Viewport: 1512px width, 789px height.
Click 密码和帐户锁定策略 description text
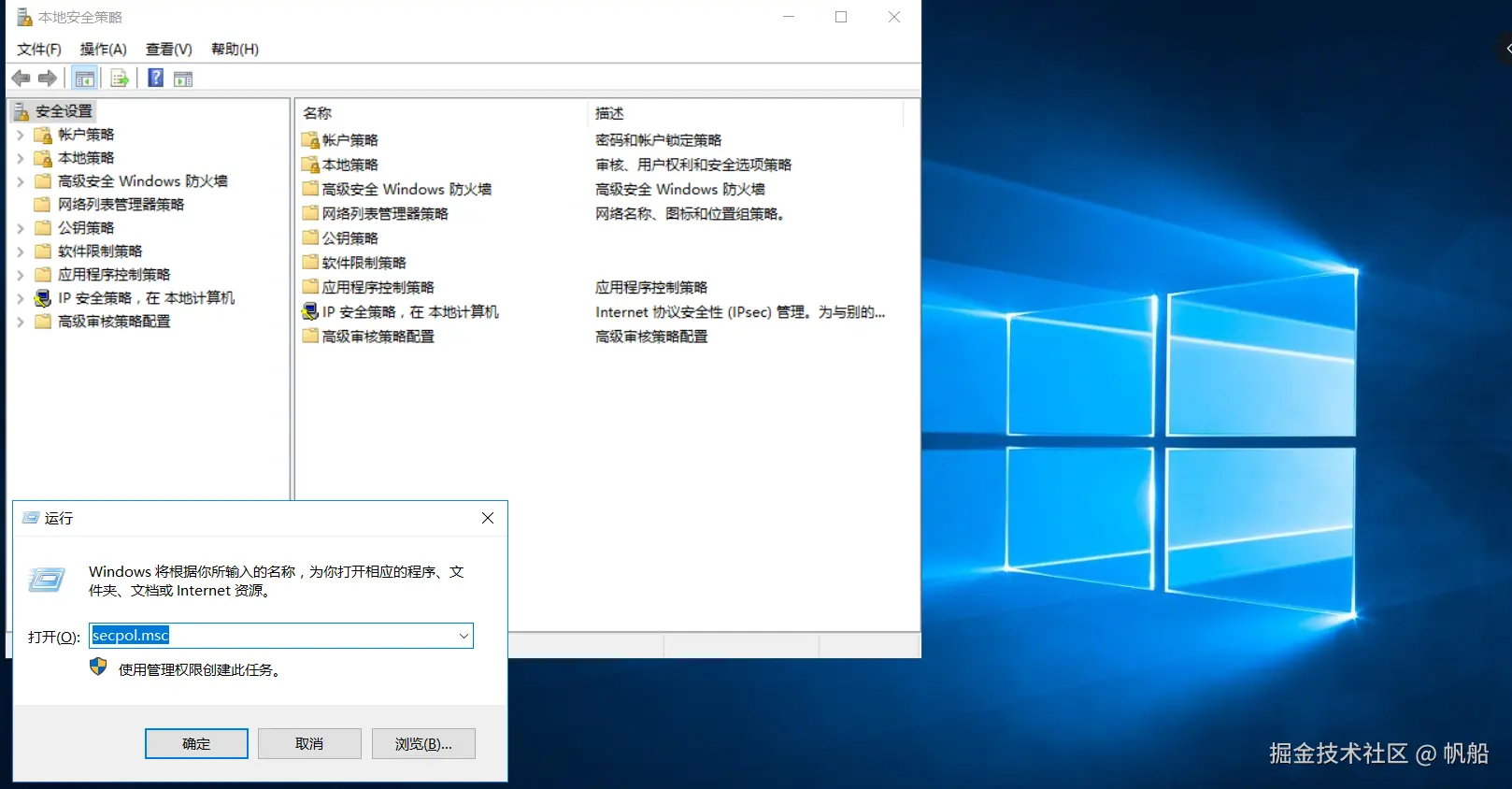pos(659,140)
